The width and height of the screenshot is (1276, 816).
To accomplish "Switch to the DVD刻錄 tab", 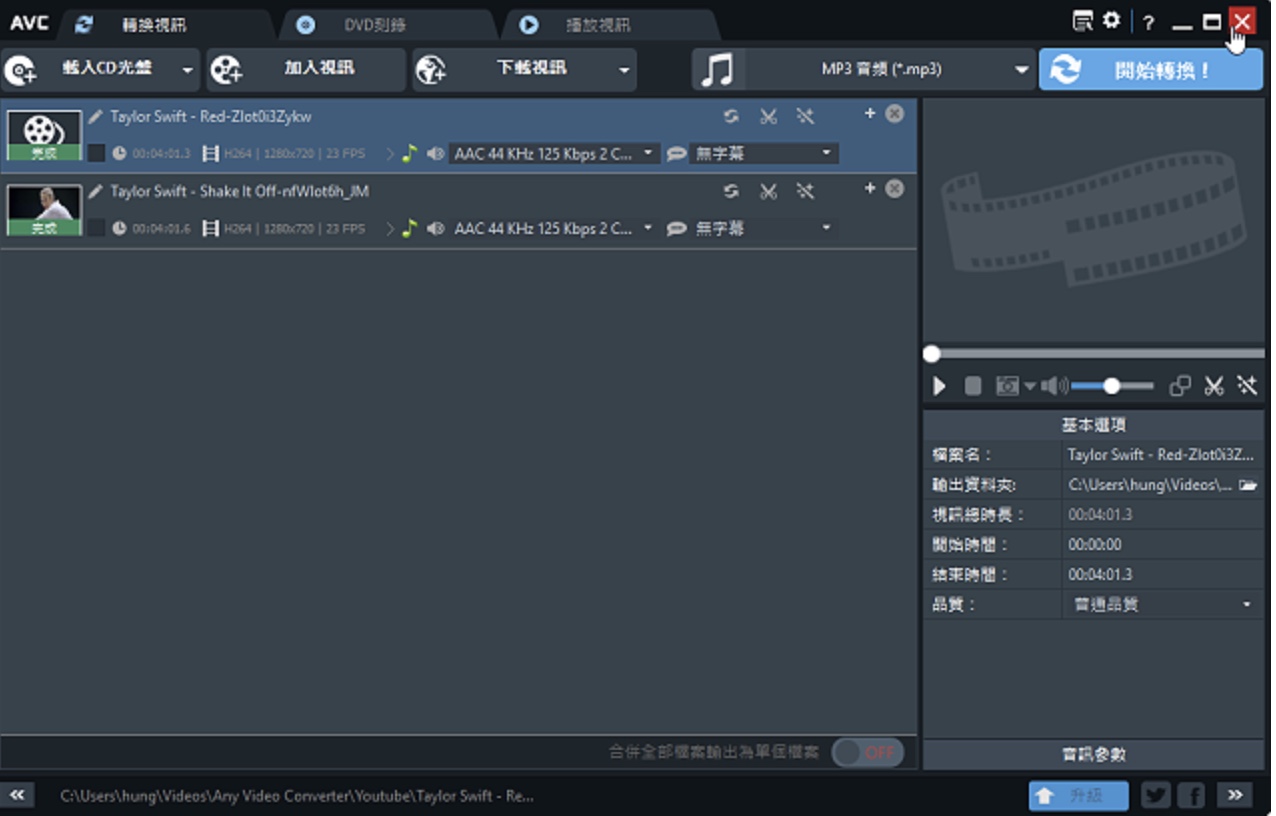I will (x=385, y=25).
